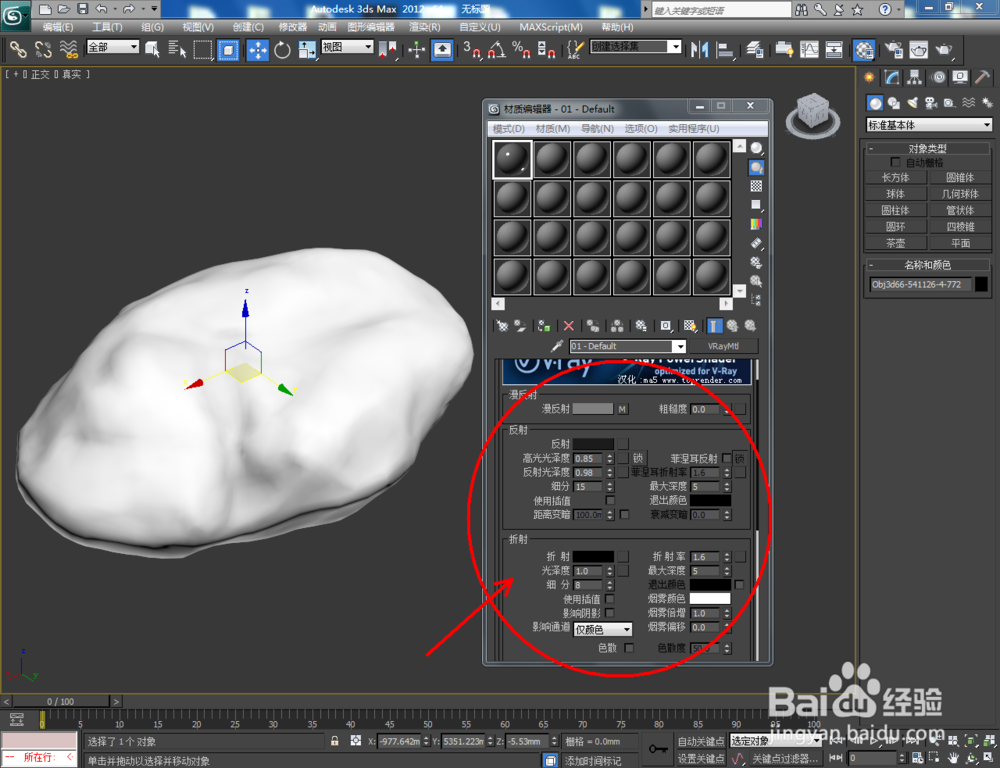This screenshot has width=1000, height=768.
Task: Collapse the 对象类型 rollout
Action: [928, 148]
